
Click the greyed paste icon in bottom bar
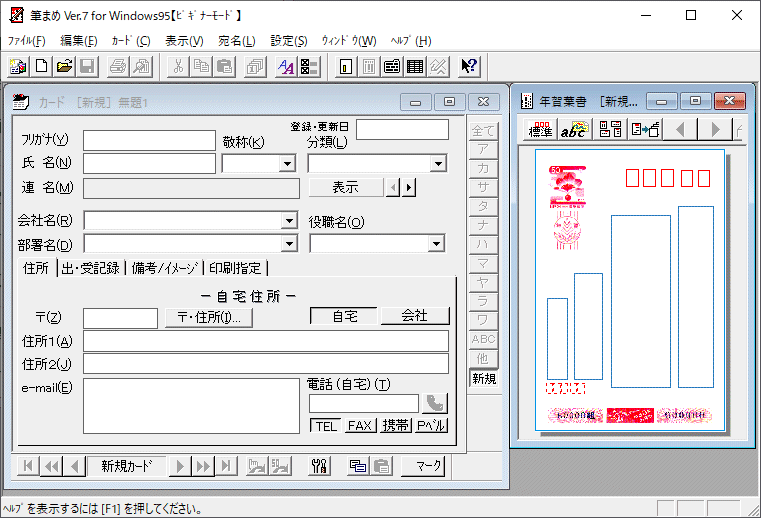381,466
